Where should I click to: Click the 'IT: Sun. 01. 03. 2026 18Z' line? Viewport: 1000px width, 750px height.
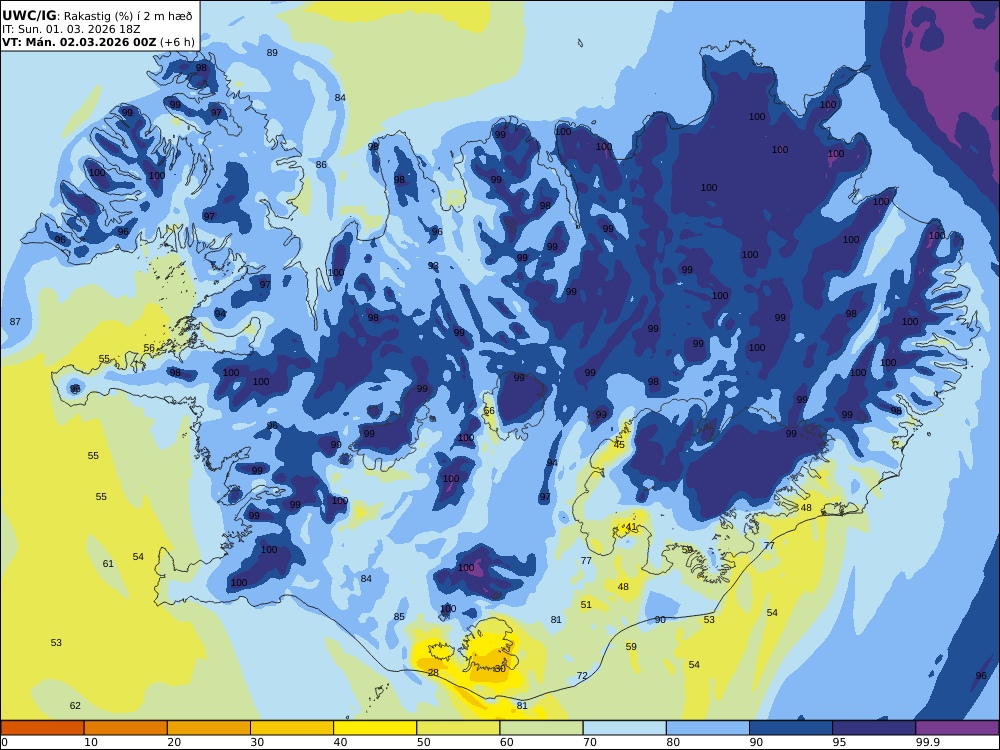[71, 29]
